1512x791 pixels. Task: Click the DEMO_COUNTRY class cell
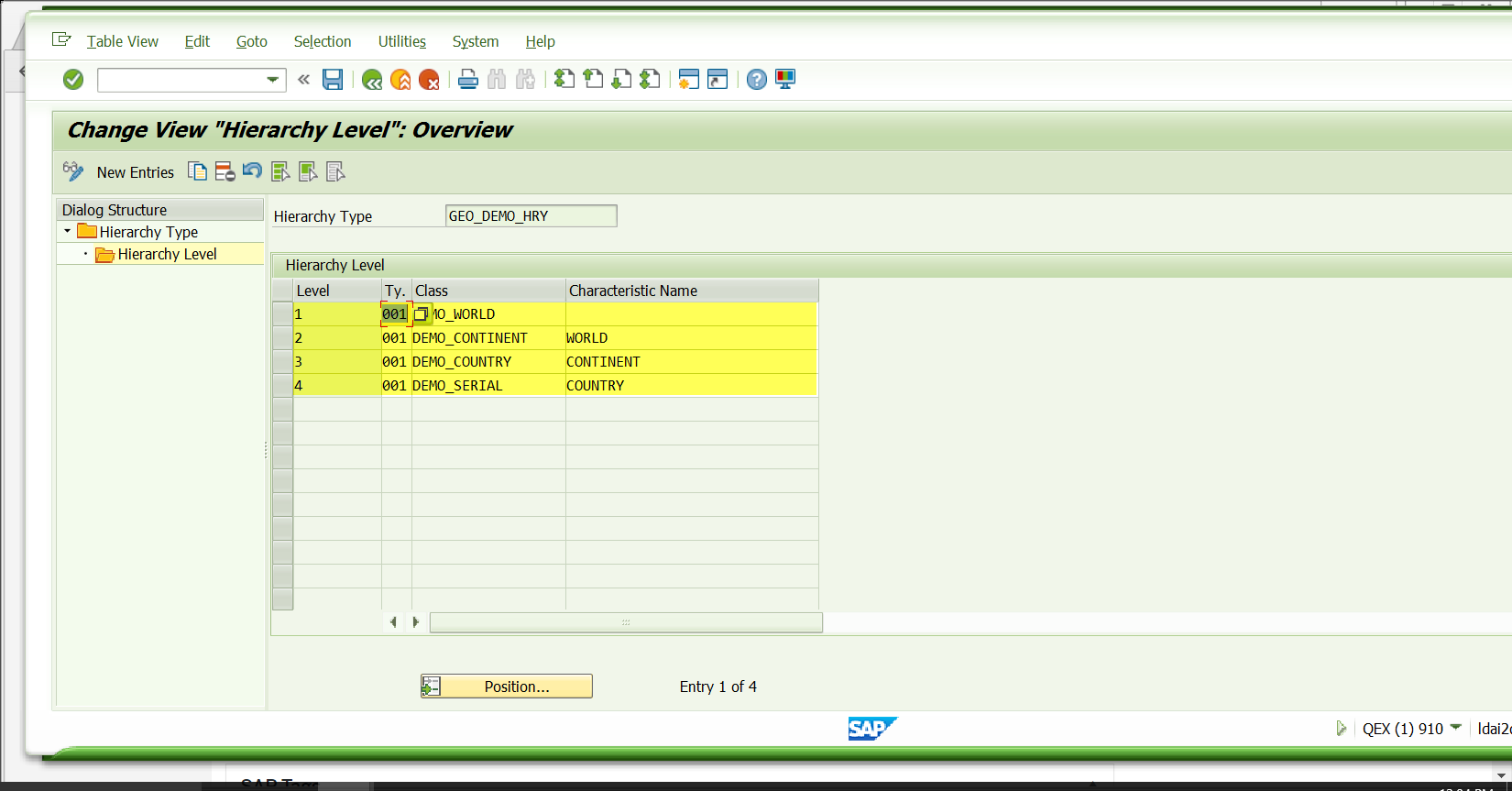click(x=488, y=362)
